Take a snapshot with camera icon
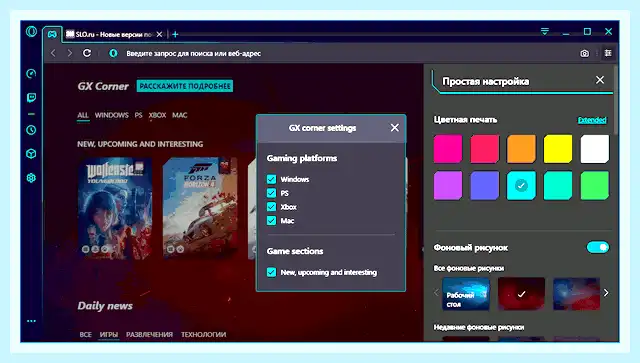 click(584, 53)
